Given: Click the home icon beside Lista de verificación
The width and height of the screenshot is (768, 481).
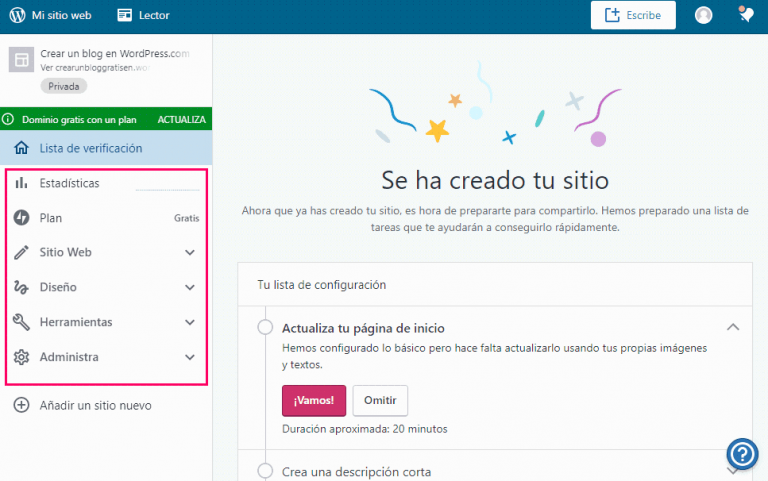Looking at the screenshot, I should pyautogui.click(x=21, y=148).
